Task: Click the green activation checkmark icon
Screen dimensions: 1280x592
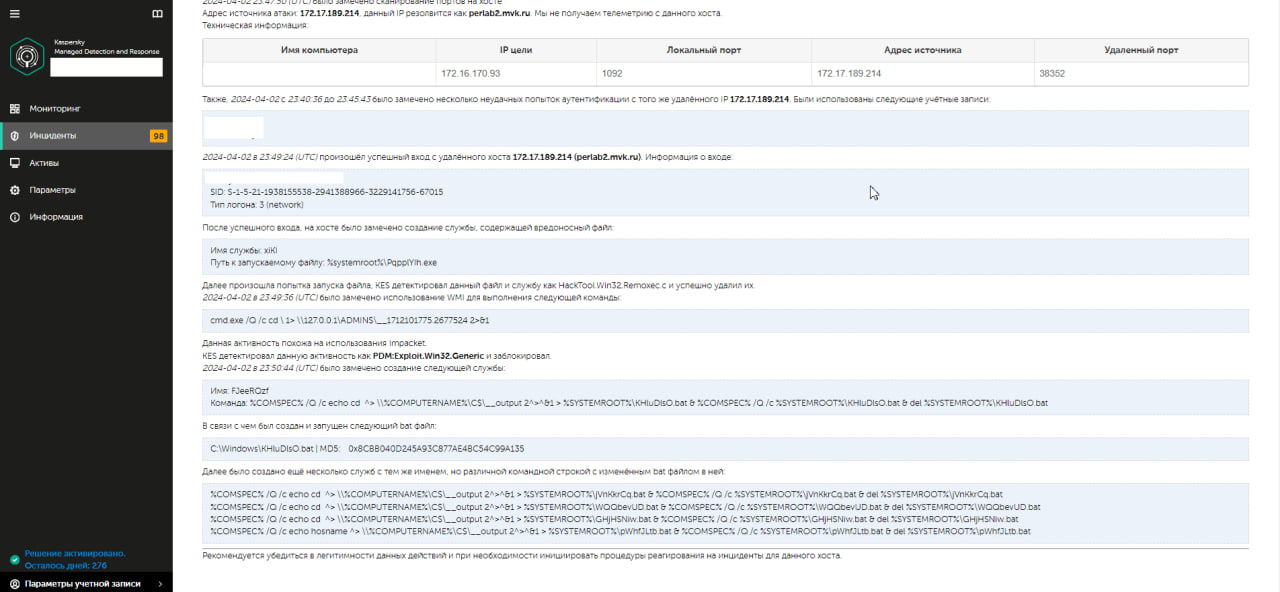Action: click(x=14, y=559)
